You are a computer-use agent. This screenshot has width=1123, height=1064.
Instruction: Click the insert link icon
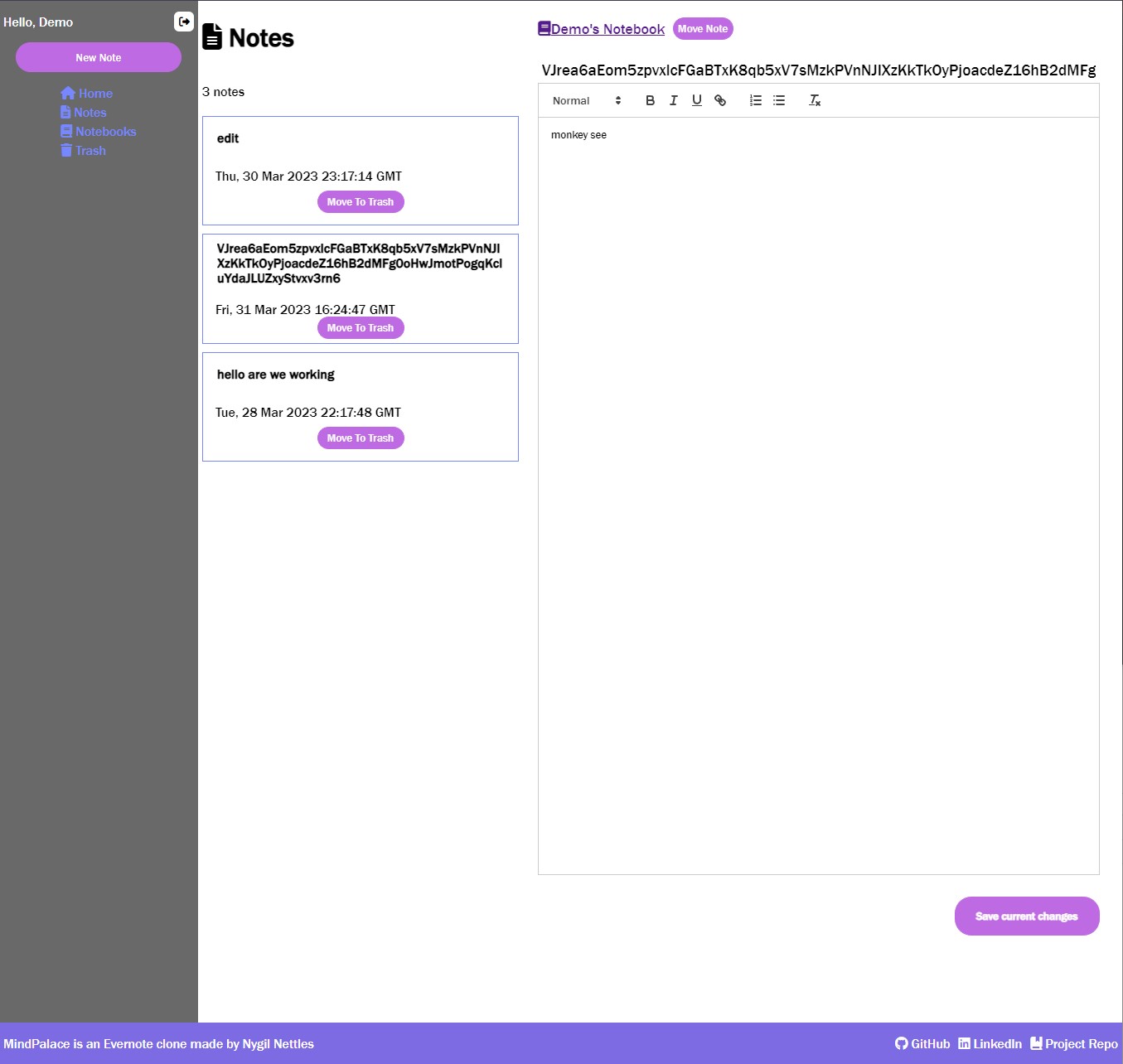pyautogui.click(x=720, y=100)
